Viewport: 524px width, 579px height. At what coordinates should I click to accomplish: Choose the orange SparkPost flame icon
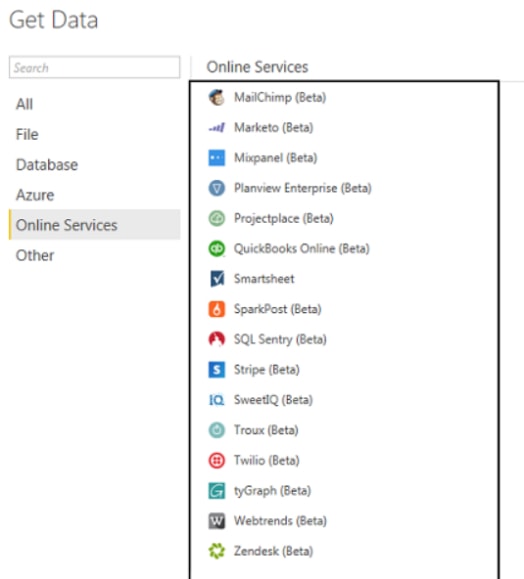click(217, 309)
